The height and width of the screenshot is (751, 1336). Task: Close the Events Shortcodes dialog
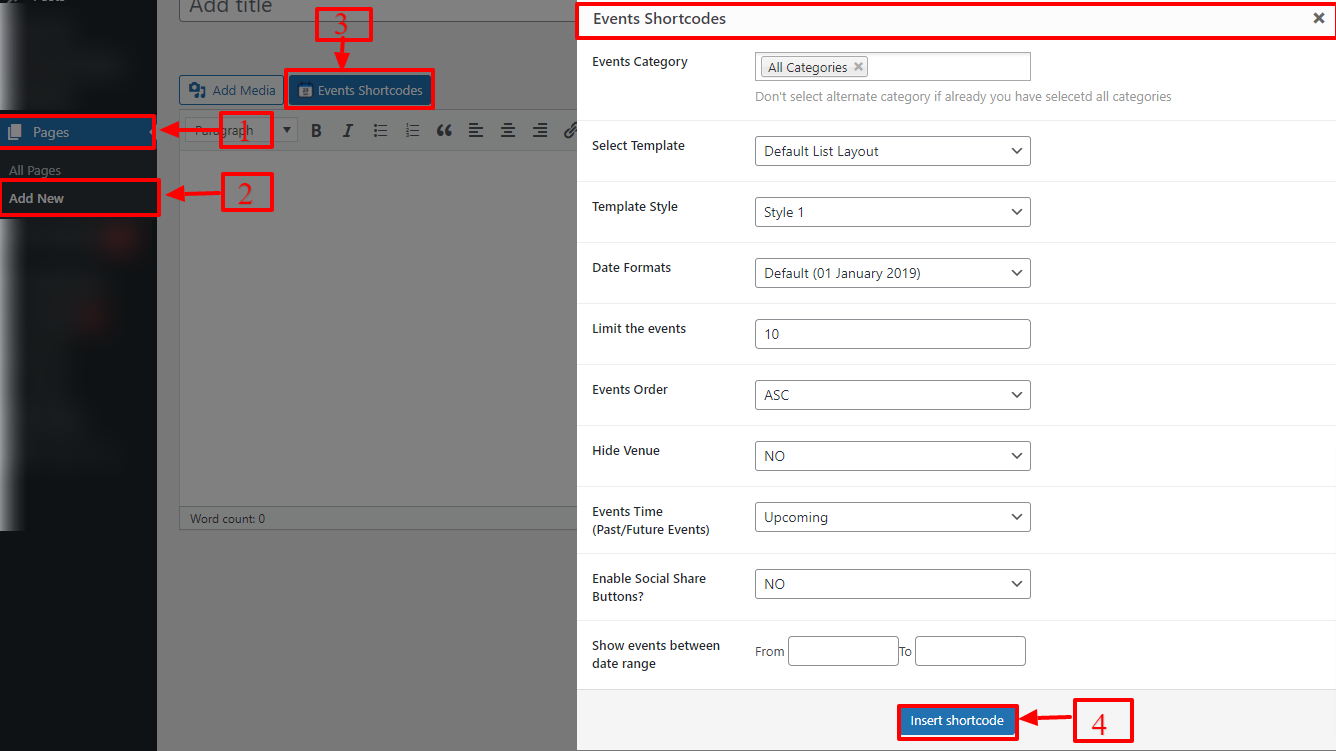pos(1319,18)
